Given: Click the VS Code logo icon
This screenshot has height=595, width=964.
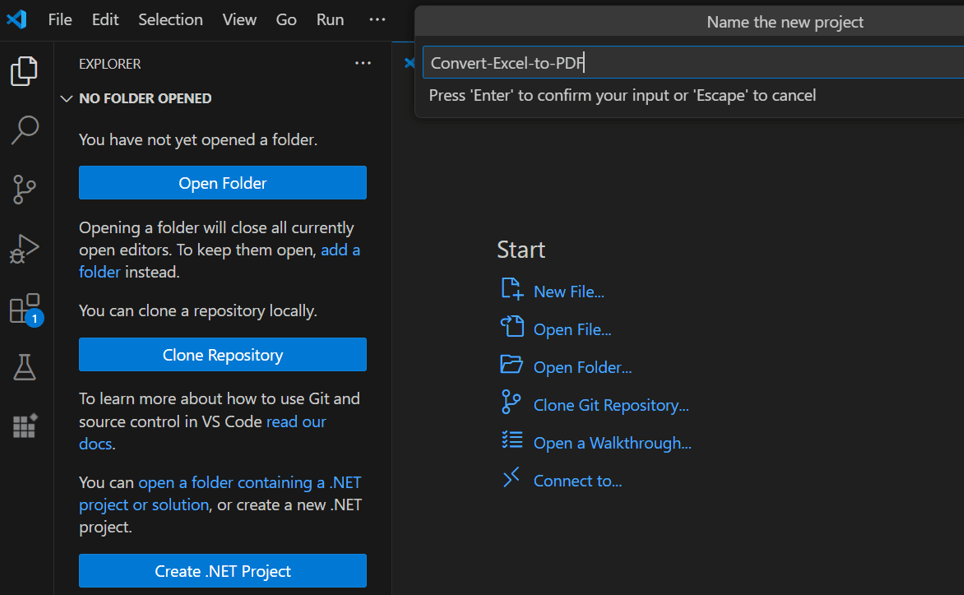Looking at the screenshot, I should coord(16,17).
